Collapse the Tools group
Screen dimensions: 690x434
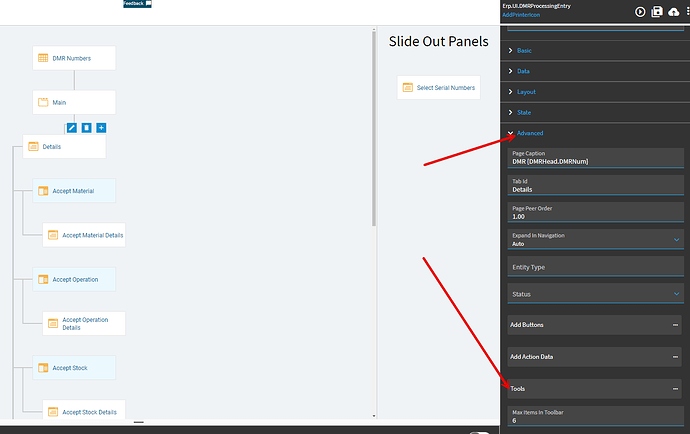pos(675,389)
